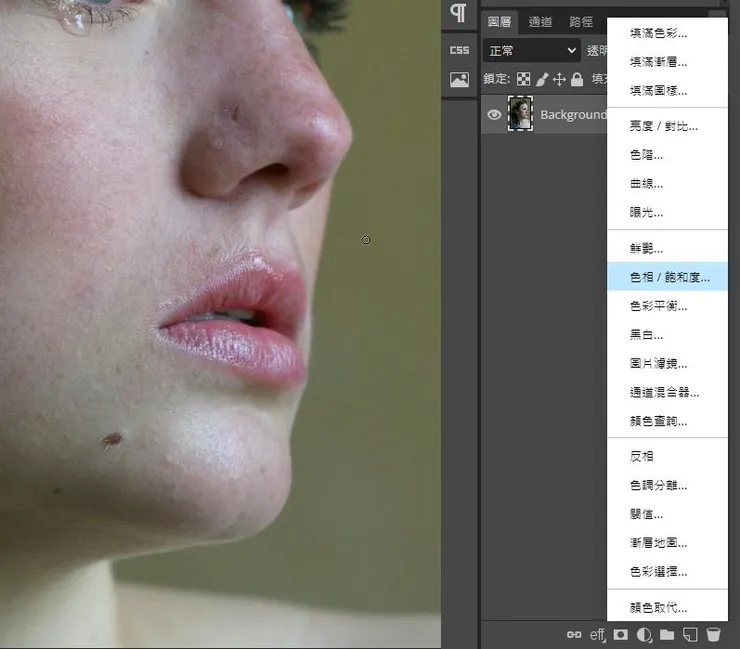This screenshot has width=740, height=649.
Task: Choose 色調分離... adjustment
Action: tap(667, 485)
